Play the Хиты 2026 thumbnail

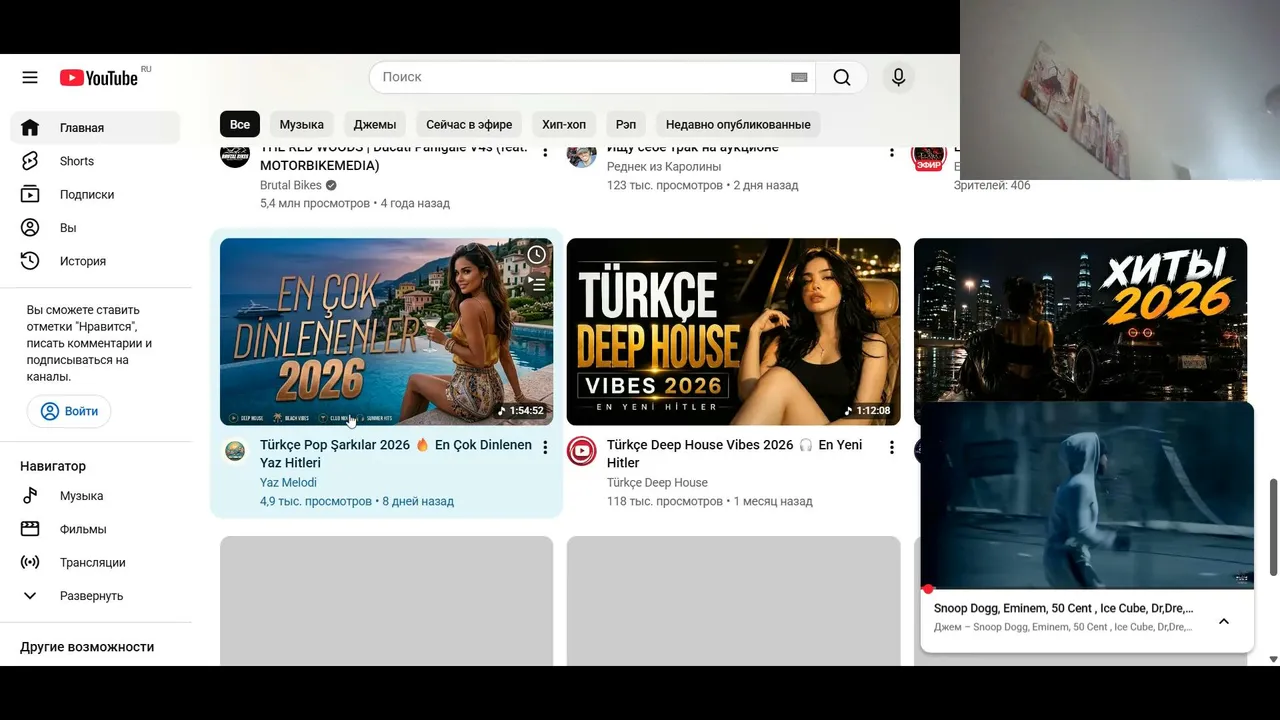tap(1080, 319)
